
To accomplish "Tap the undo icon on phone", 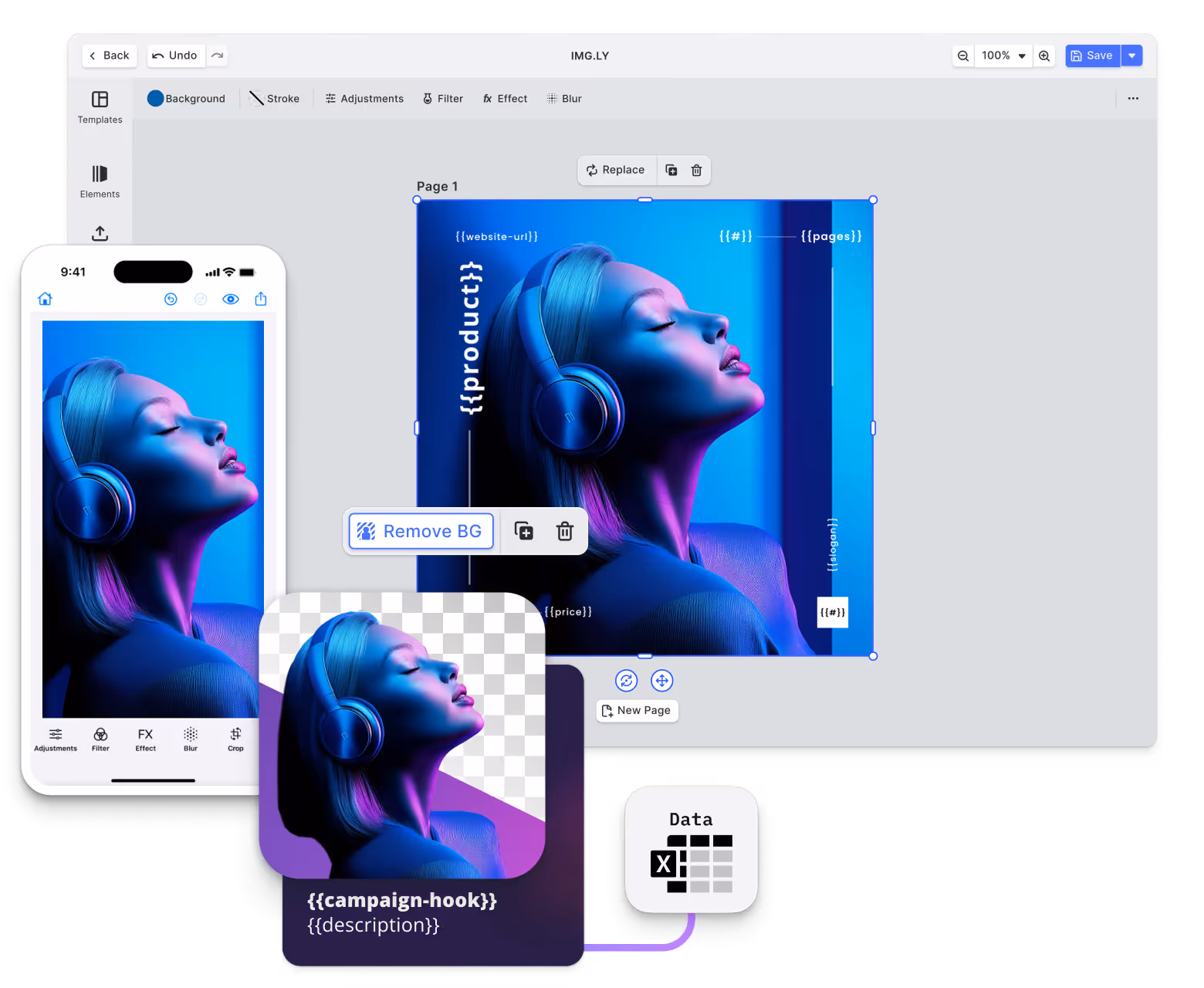I will [171, 299].
